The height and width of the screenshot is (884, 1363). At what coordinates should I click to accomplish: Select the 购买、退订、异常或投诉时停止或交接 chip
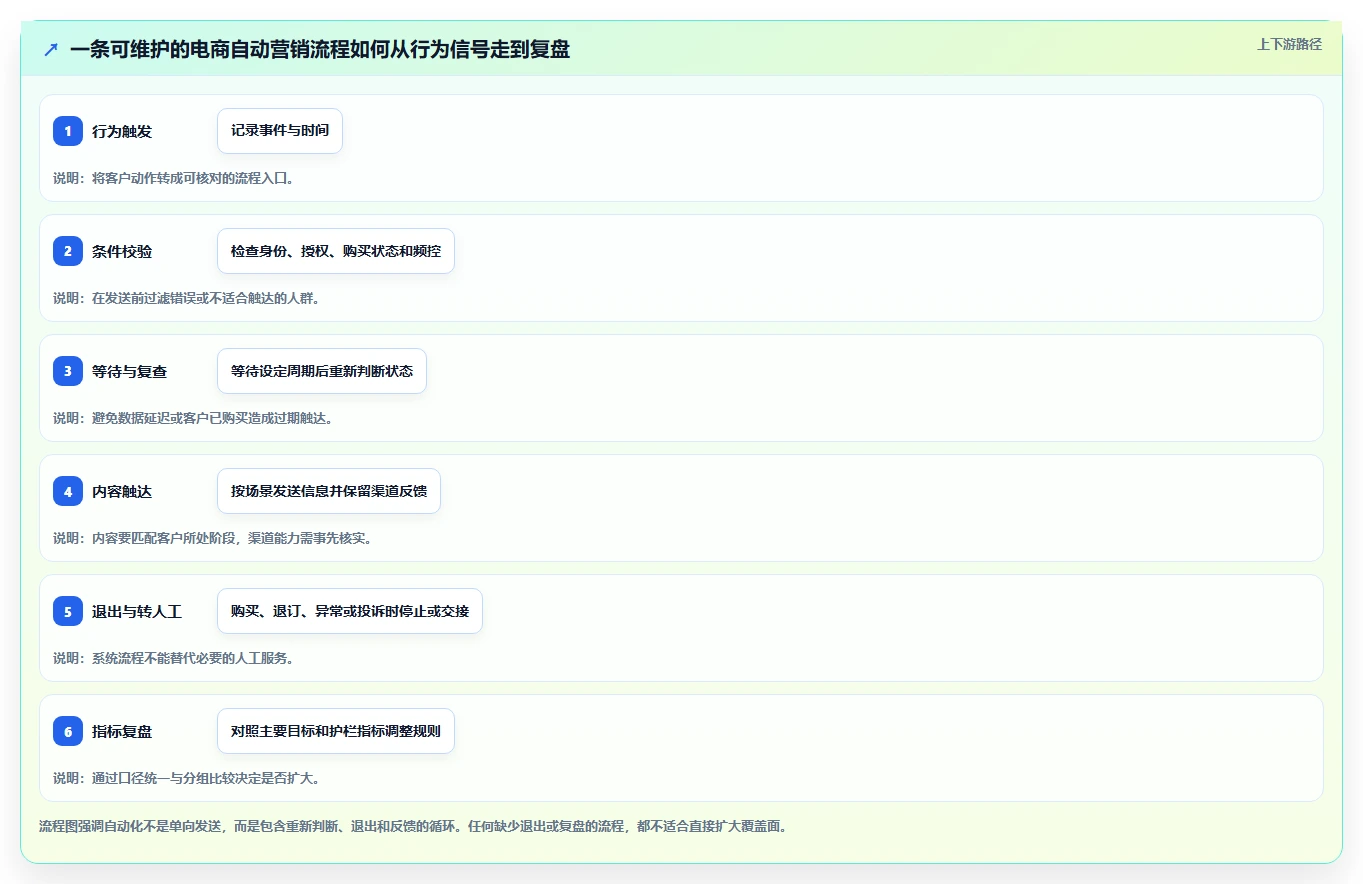[x=350, y=611]
